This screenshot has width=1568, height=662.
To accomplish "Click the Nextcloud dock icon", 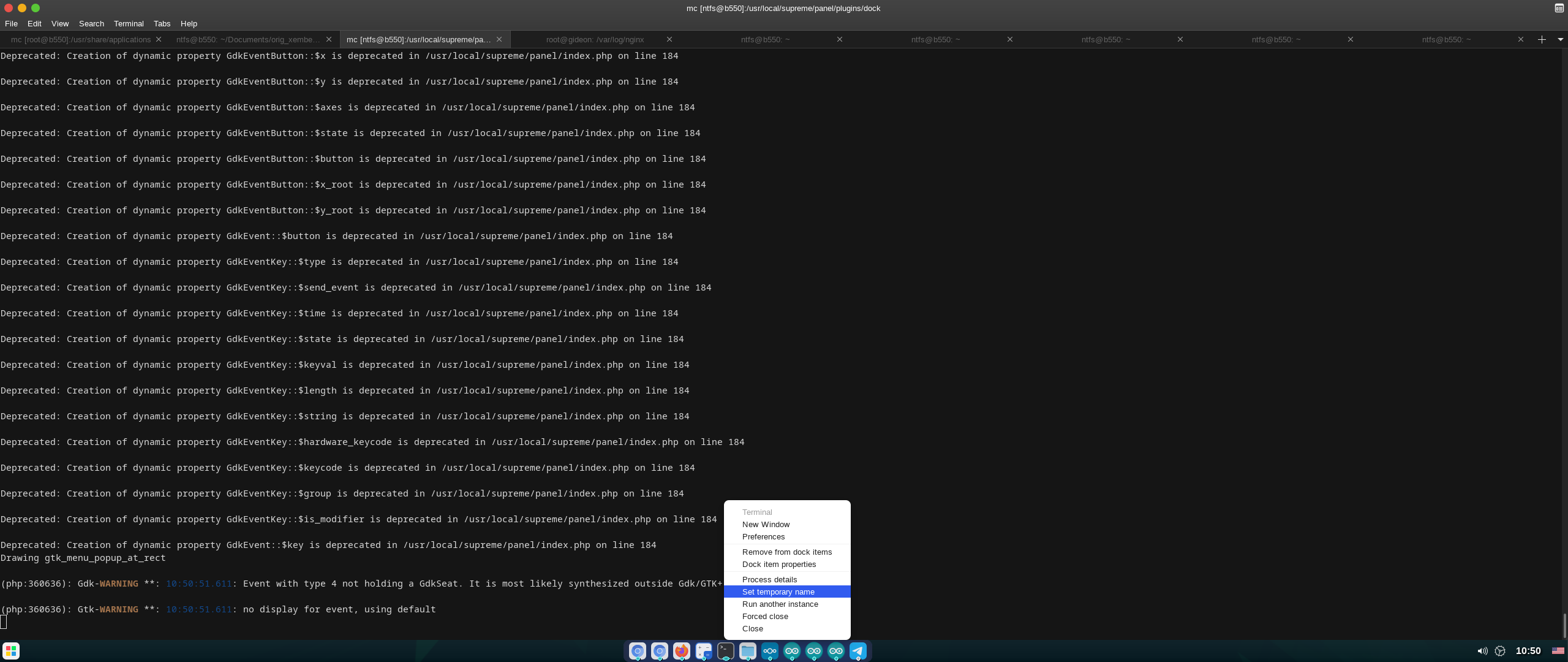I will 769,651.
